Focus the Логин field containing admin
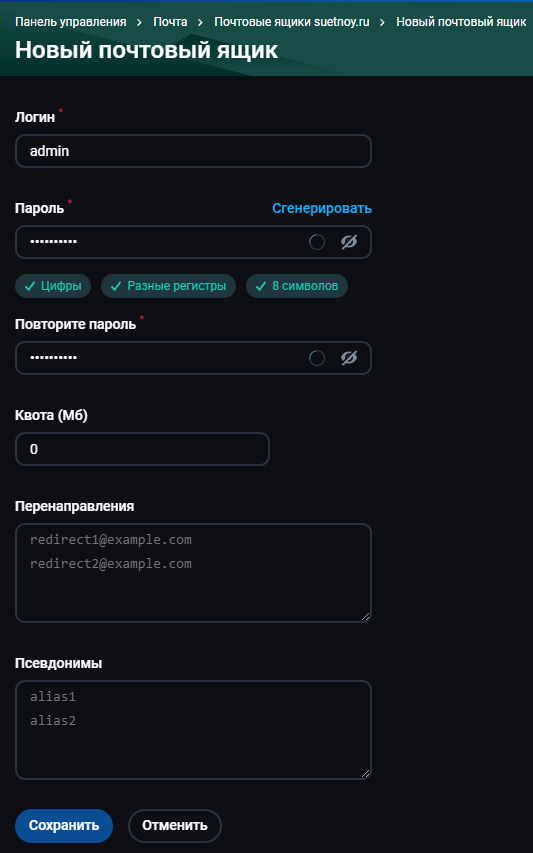The height and width of the screenshot is (853, 533). 193,151
